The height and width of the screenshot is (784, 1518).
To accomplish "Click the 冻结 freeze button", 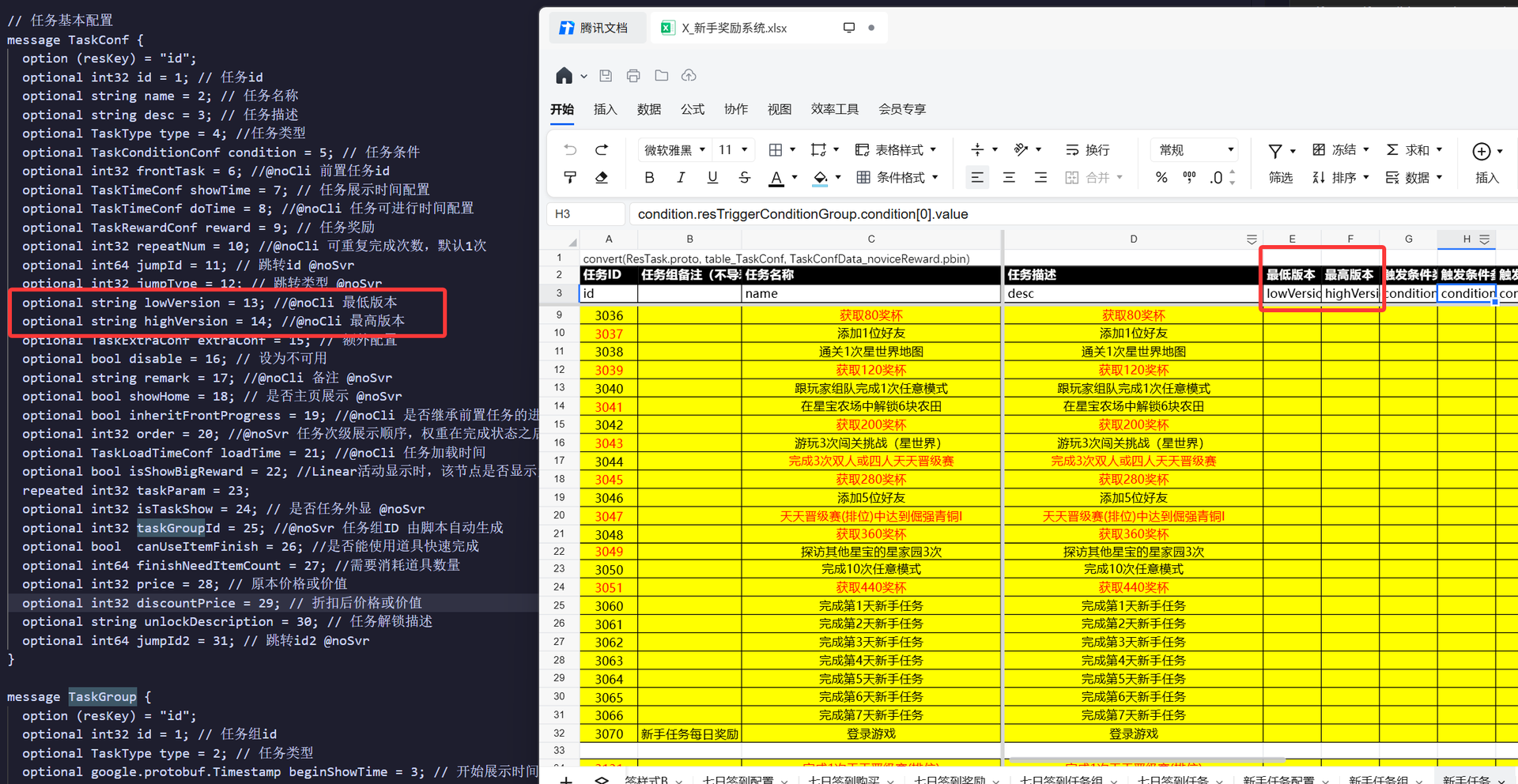I will pos(1341,150).
